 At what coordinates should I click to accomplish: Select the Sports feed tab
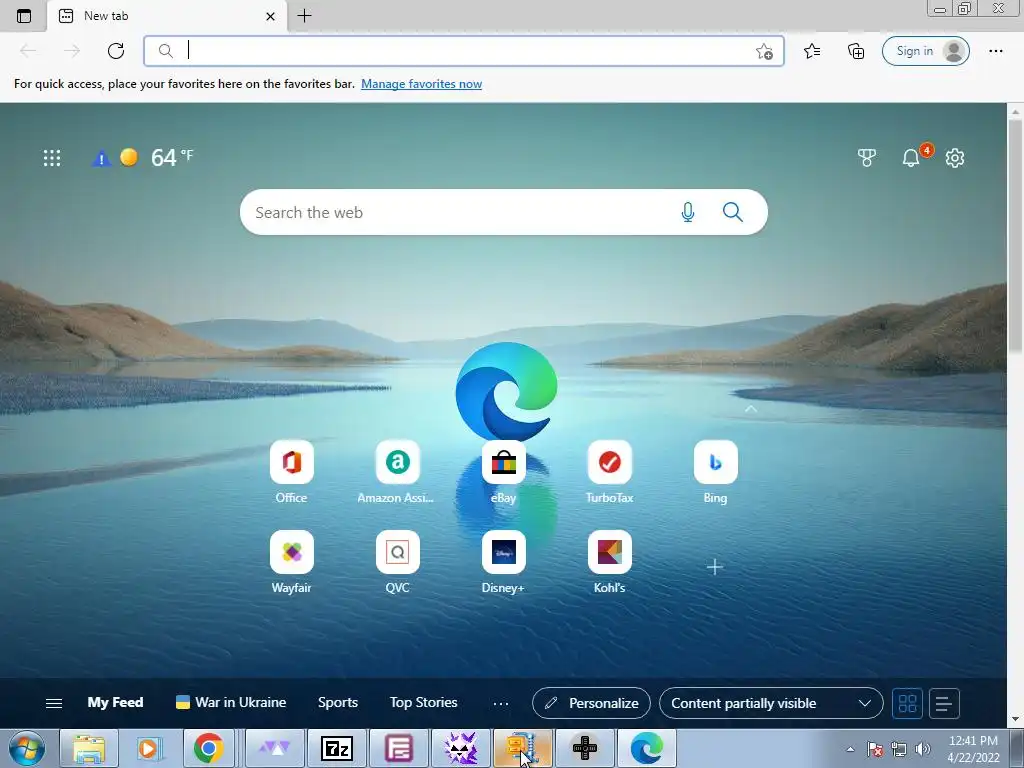click(338, 703)
